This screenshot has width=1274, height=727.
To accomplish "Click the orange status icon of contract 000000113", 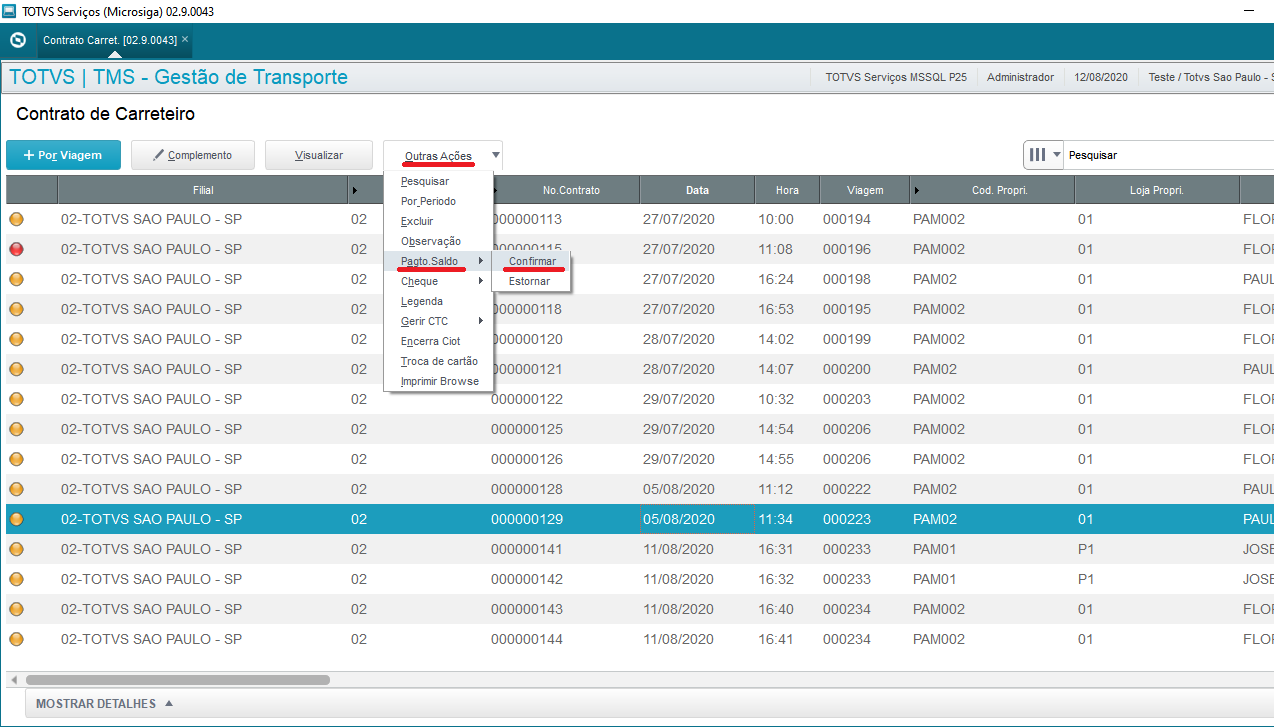I will pos(16,219).
